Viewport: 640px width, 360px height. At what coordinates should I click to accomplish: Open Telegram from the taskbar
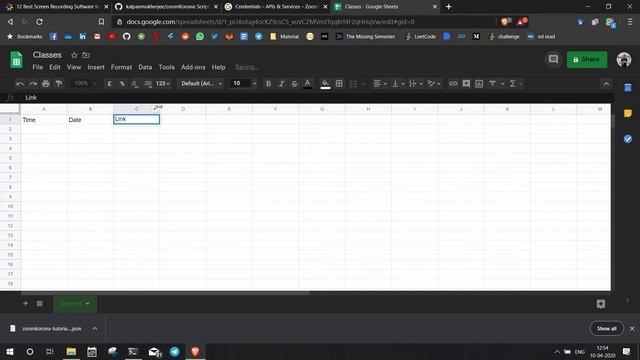[175, 351]
